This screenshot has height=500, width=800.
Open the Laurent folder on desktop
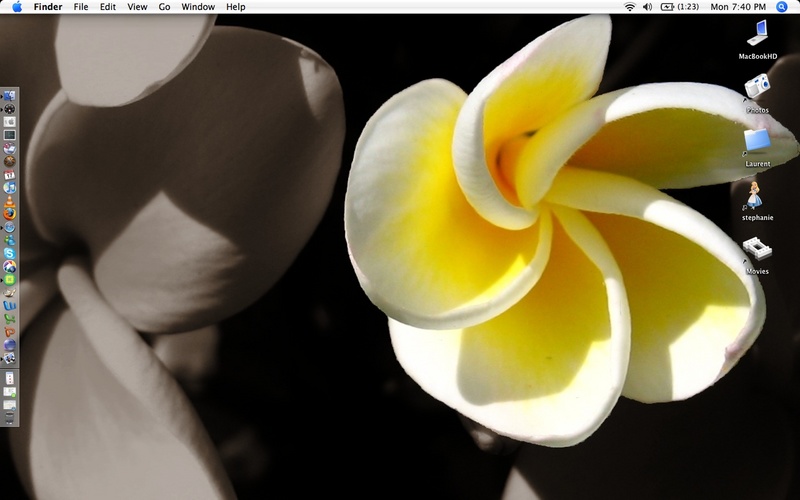pyautogui.click(x=757, y=141)
